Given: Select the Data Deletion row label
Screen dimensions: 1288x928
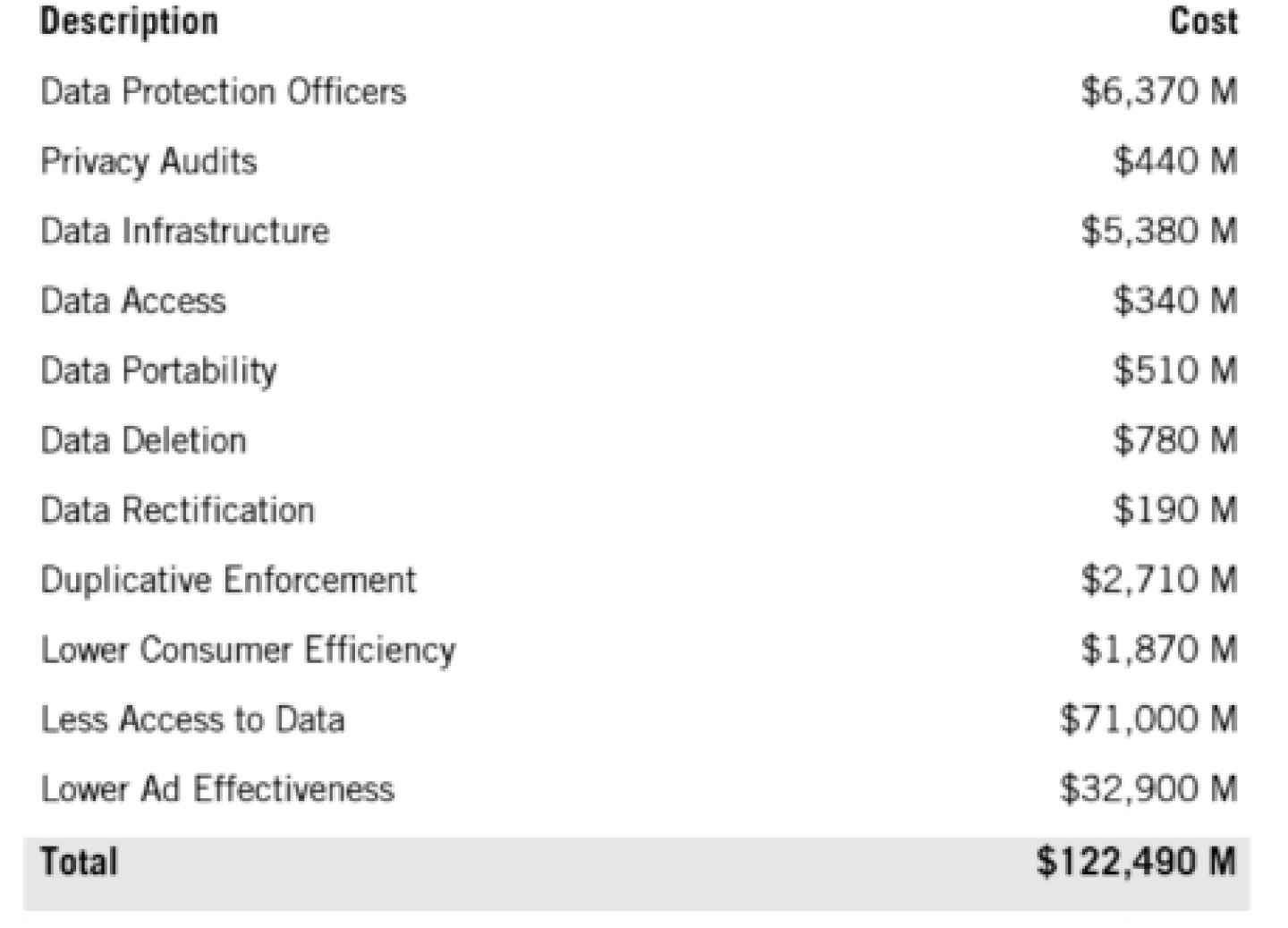Looking at the screenshot, I should tap(144, 440).
